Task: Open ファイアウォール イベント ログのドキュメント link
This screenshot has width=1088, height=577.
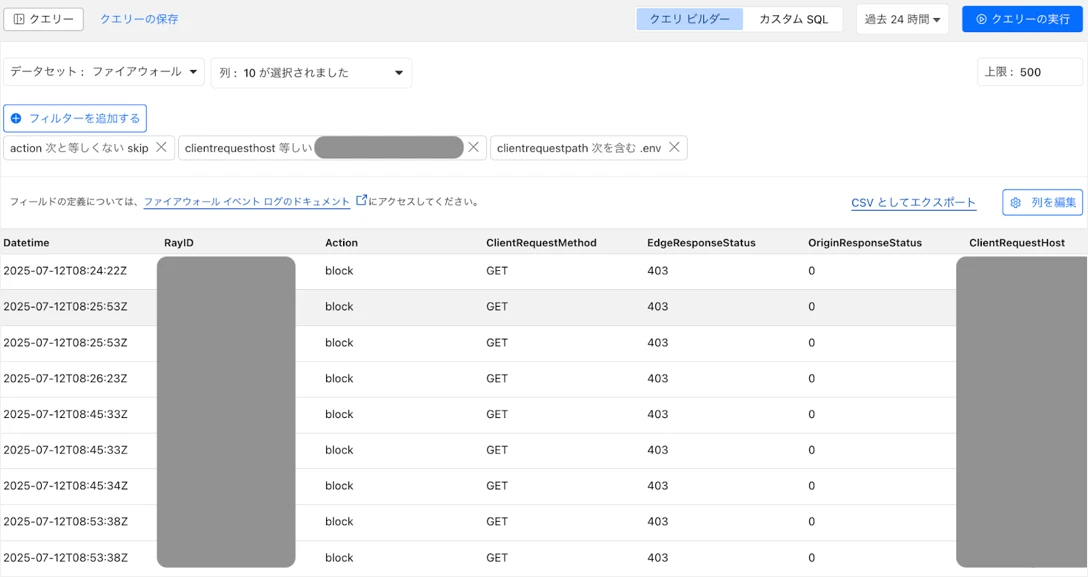Action: pos(246,202)
